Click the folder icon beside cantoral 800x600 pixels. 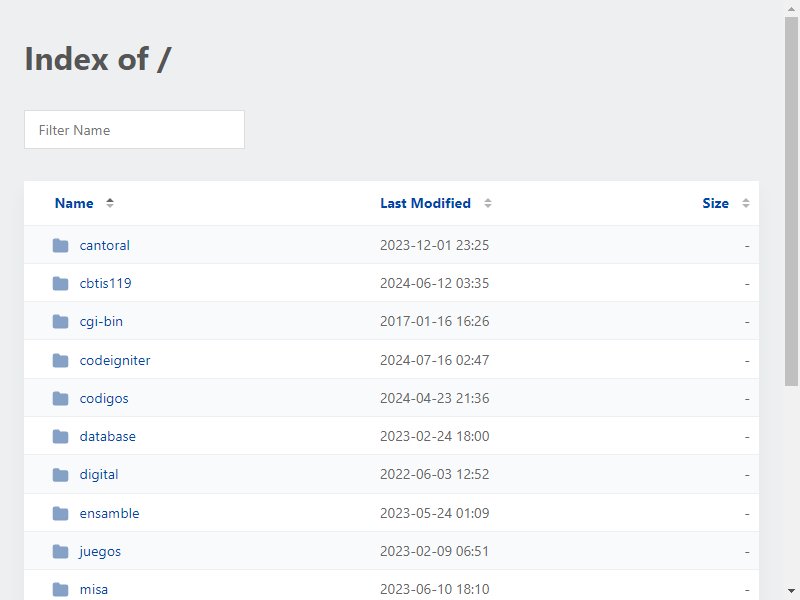click(60, 245)
